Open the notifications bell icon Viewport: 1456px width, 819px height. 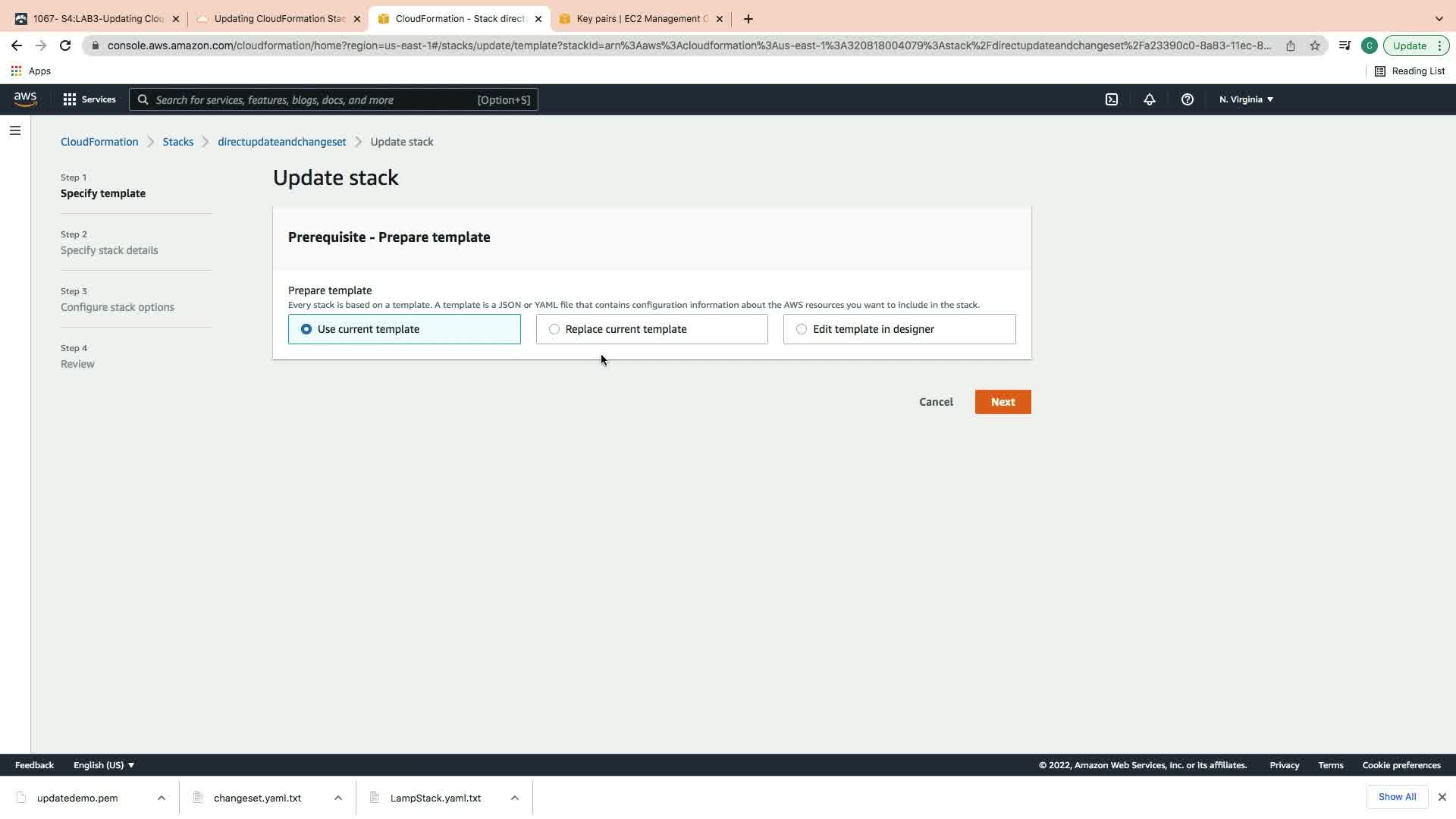coord(1150,99)
